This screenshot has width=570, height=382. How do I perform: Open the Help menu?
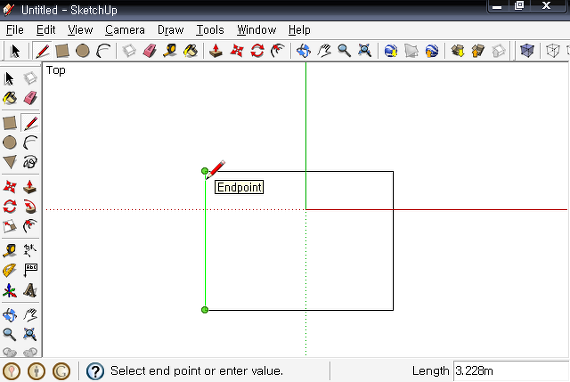coord(299,30)
